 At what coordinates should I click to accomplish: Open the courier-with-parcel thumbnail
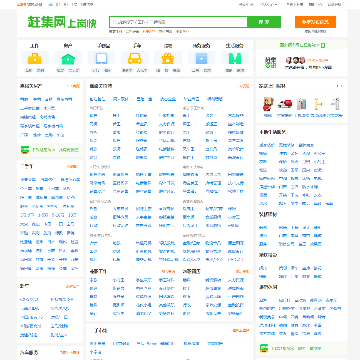(x=268, y=104)
